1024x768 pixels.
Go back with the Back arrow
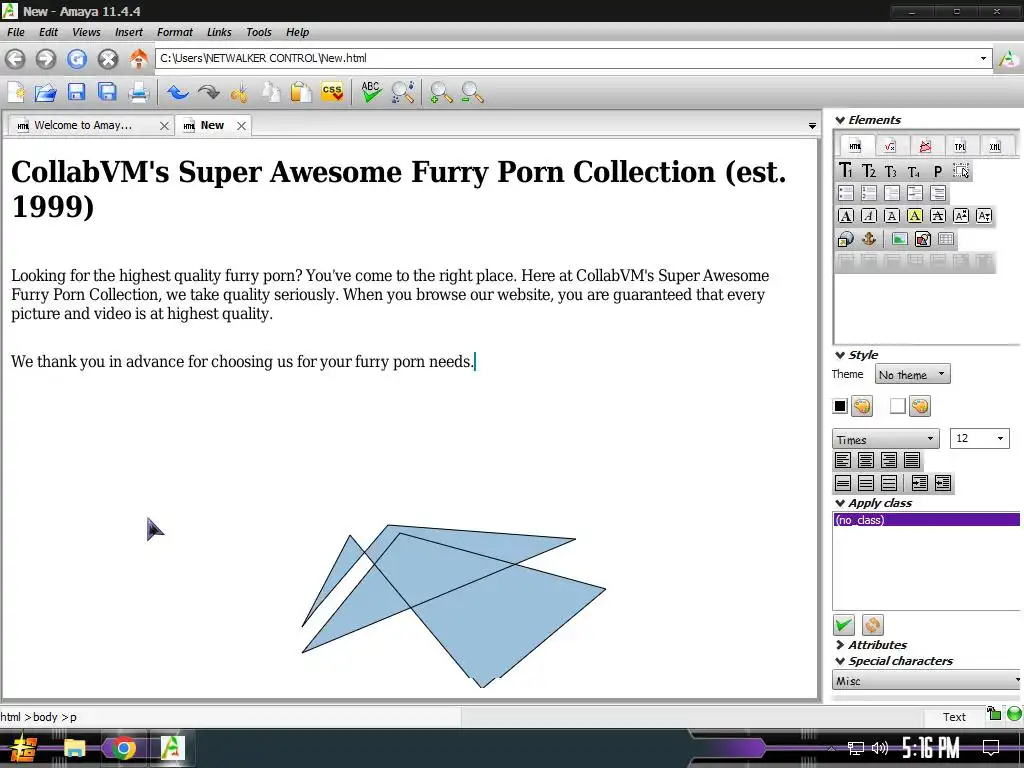pos(15,59)
